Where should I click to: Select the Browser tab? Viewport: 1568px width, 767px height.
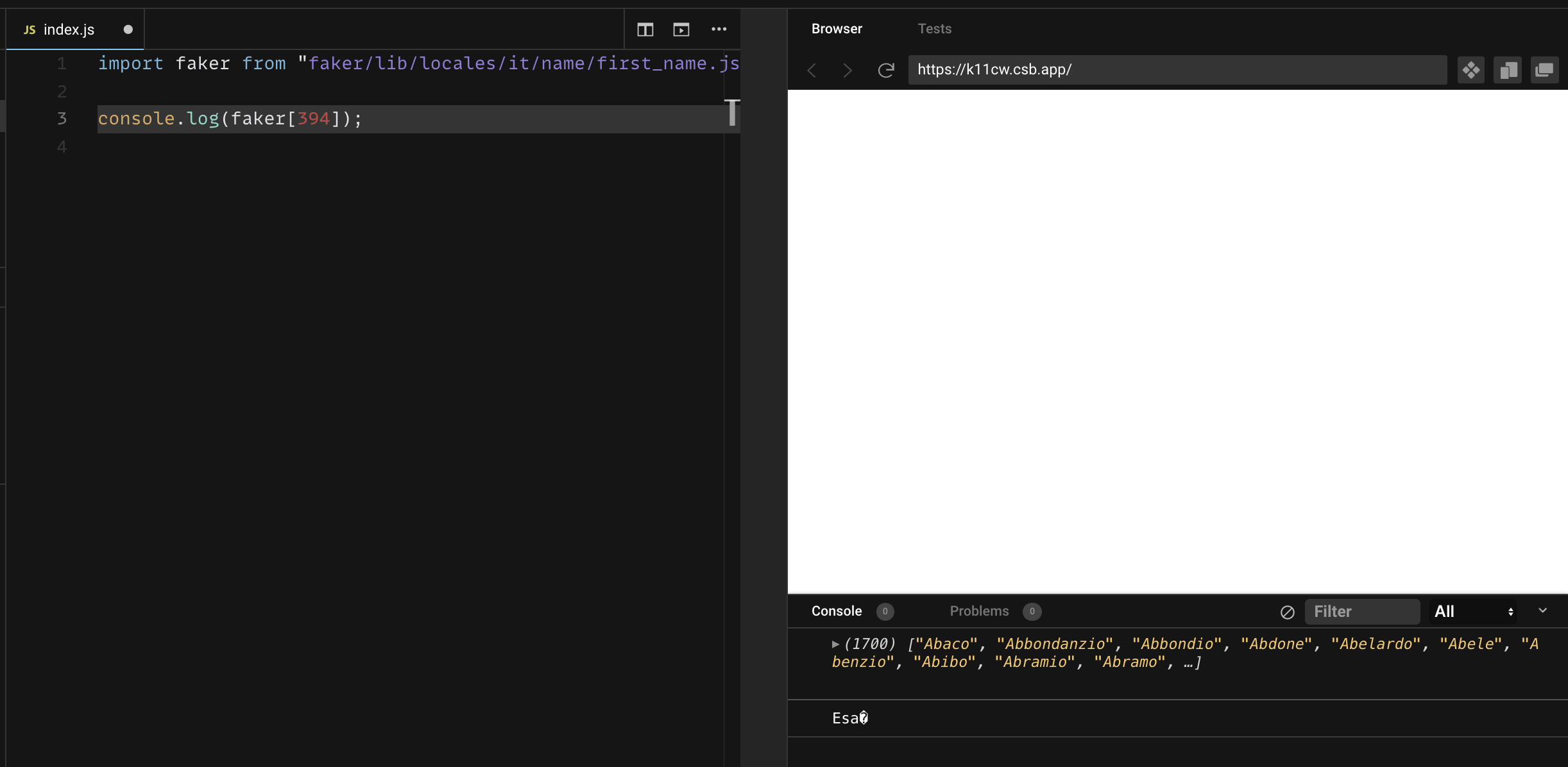click(x=837, y=28)
